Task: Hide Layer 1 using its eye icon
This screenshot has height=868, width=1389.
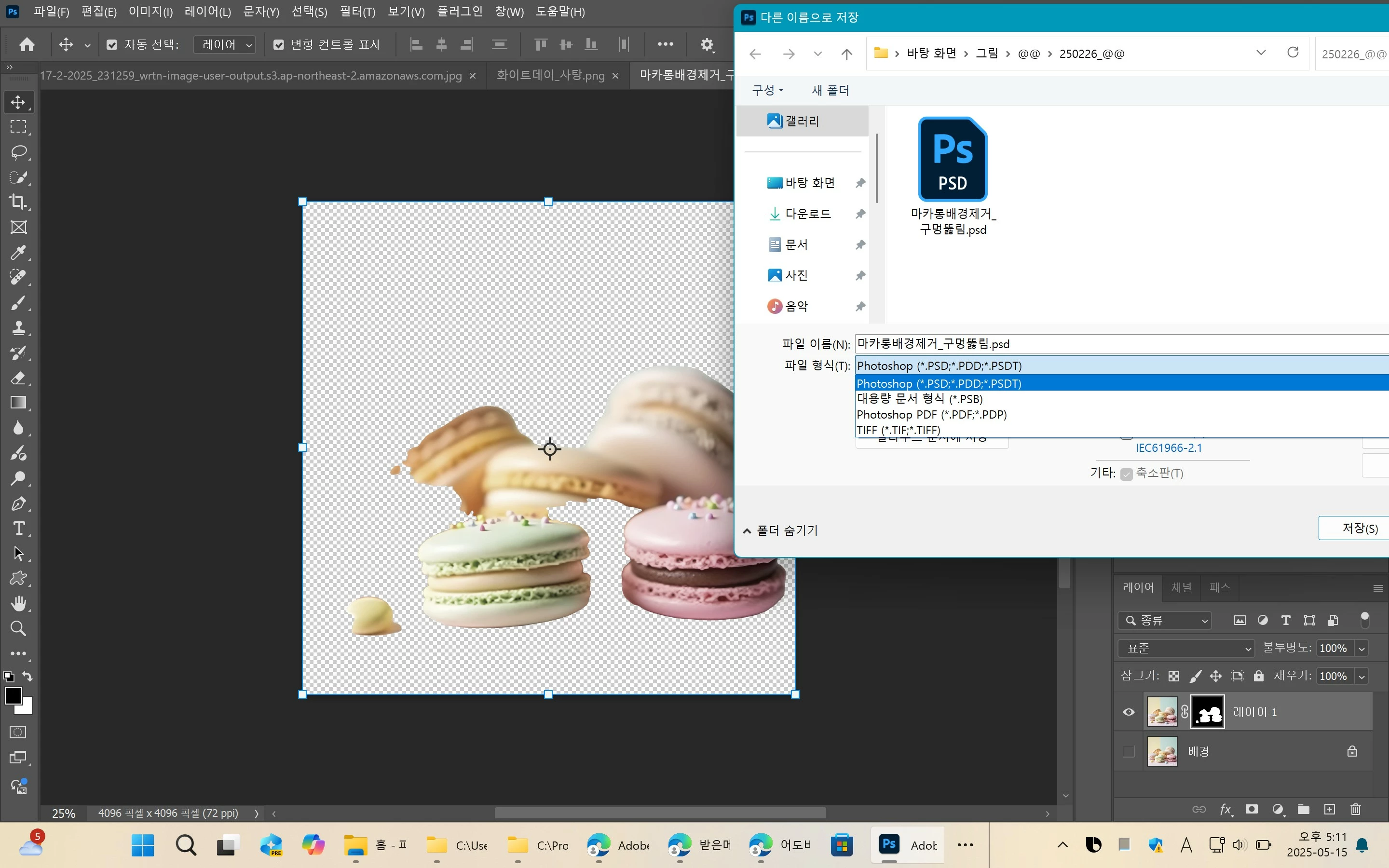Action: coord(1129,712)
